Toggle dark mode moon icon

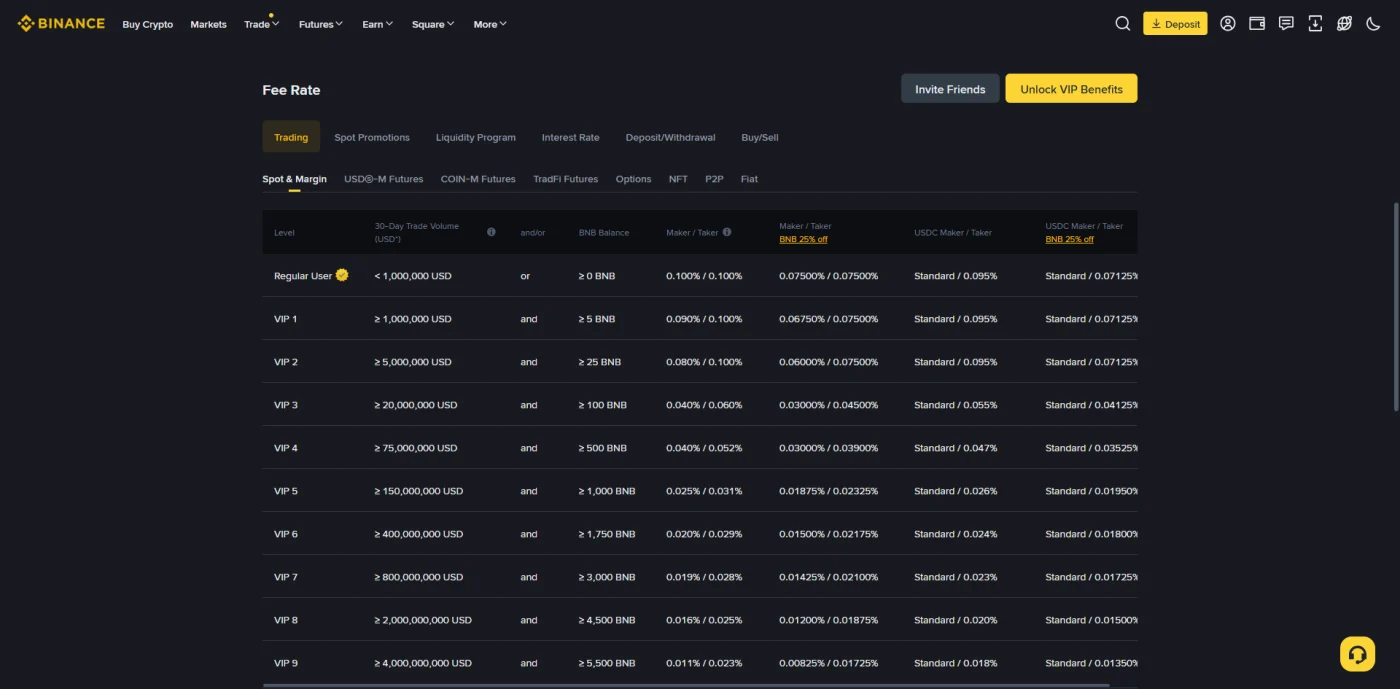click(1373, 23)
